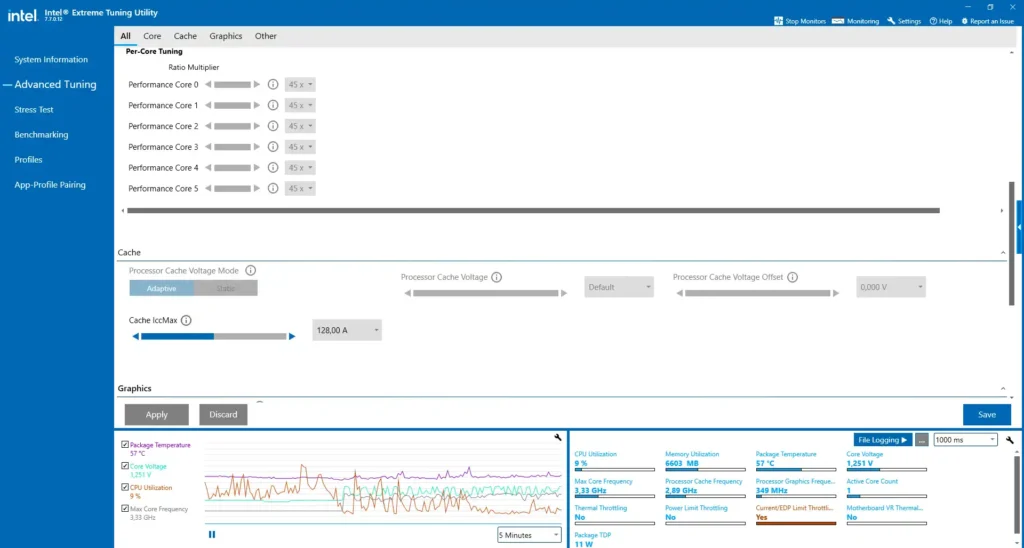Click the Processor Cache Voltage Offset slider
Screen dimensions: 1024x548
pos(758,293)
